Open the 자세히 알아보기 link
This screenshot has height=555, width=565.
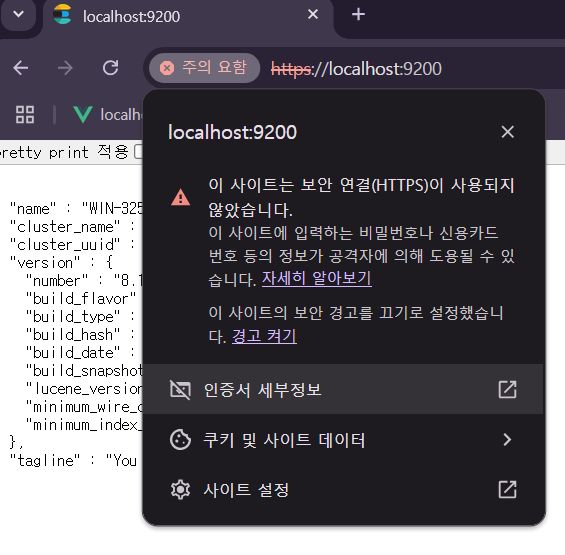pyautogui.click(x=316, y=279)
